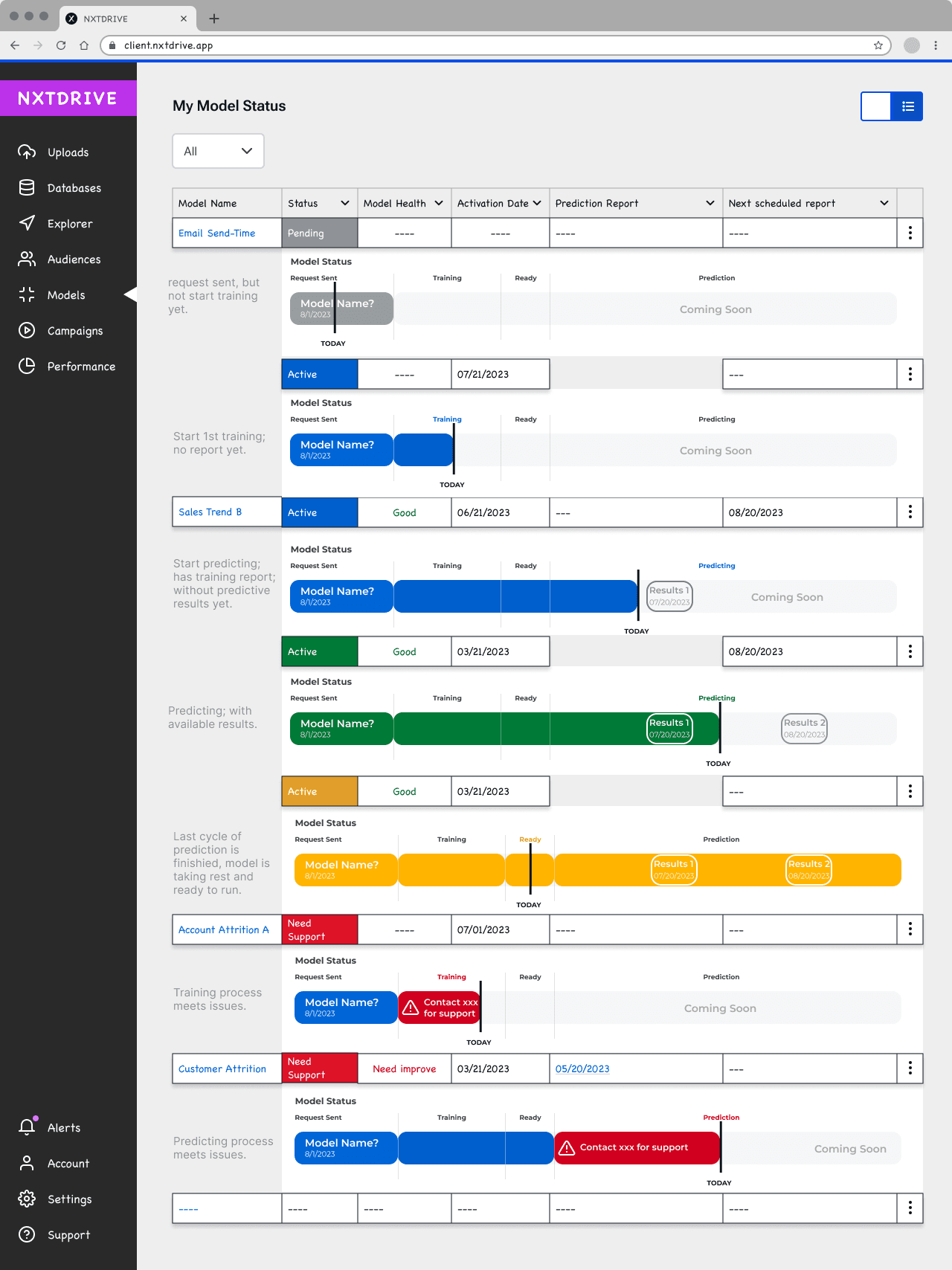Click the green Active status cell
The image size is (952, 1270).
(x=320, y=651)
